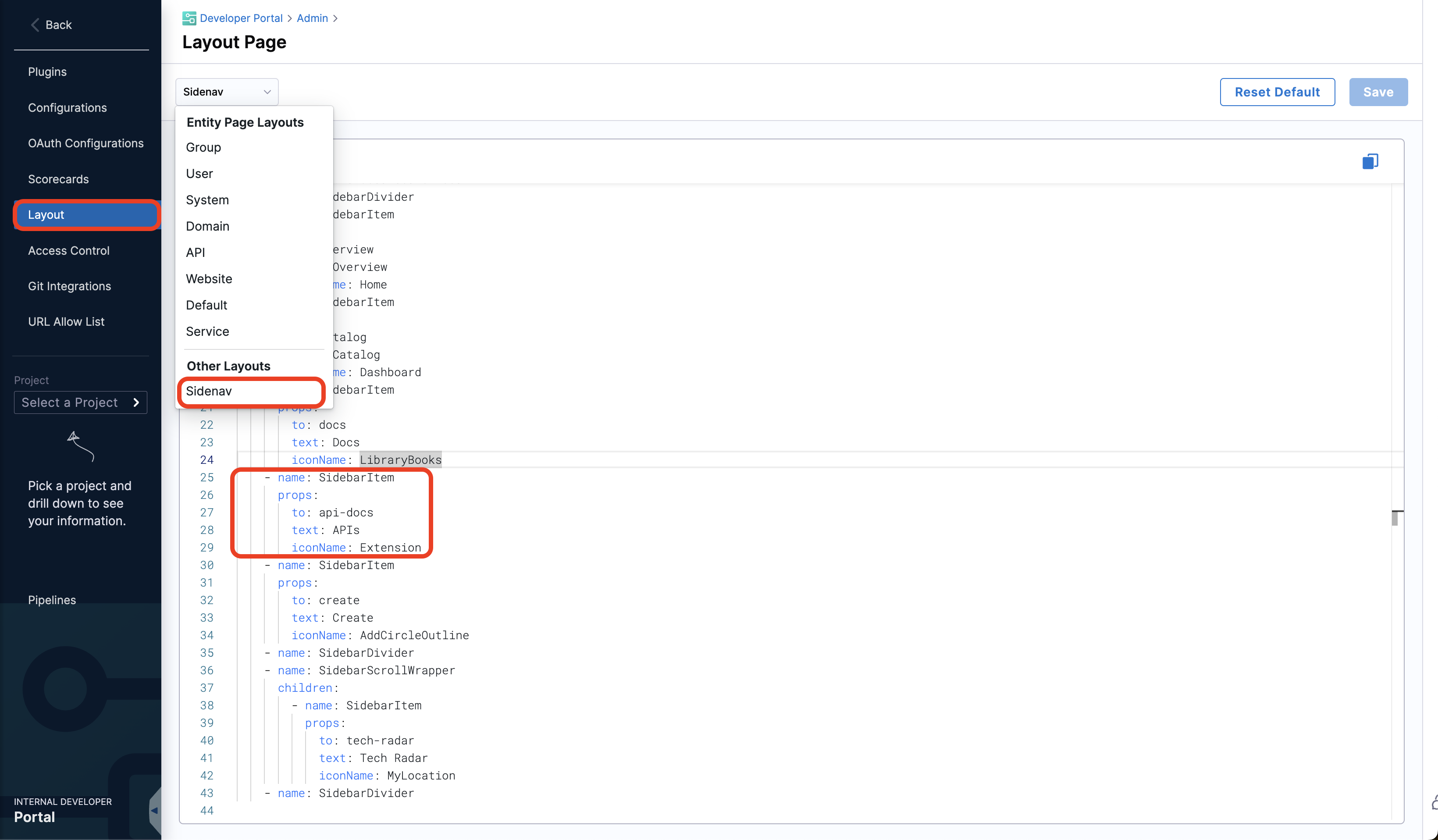Choose the Service entity page layout

(207, 331)
